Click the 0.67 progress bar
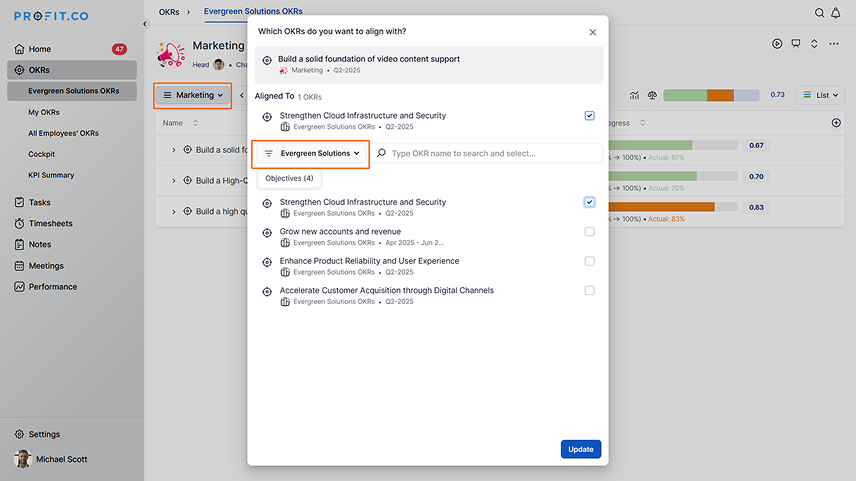 click(x=673, y=145)
